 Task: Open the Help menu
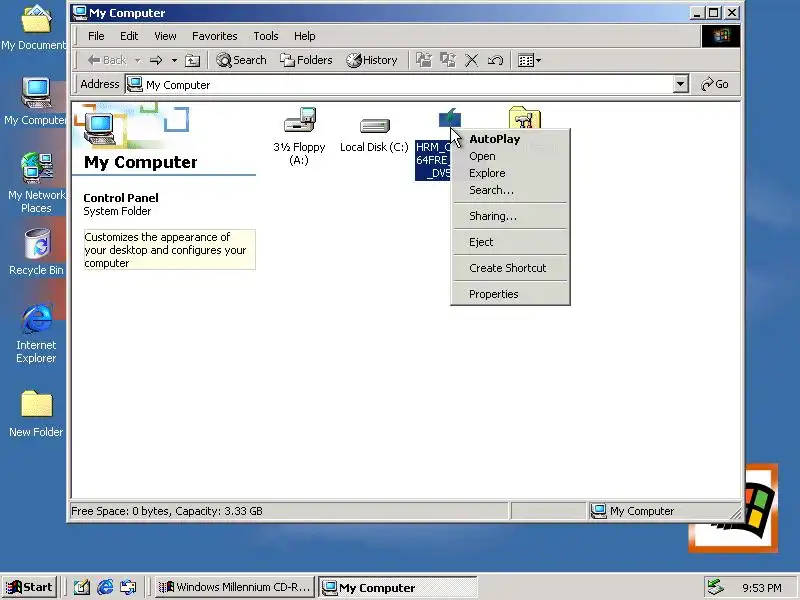point(305,36)
